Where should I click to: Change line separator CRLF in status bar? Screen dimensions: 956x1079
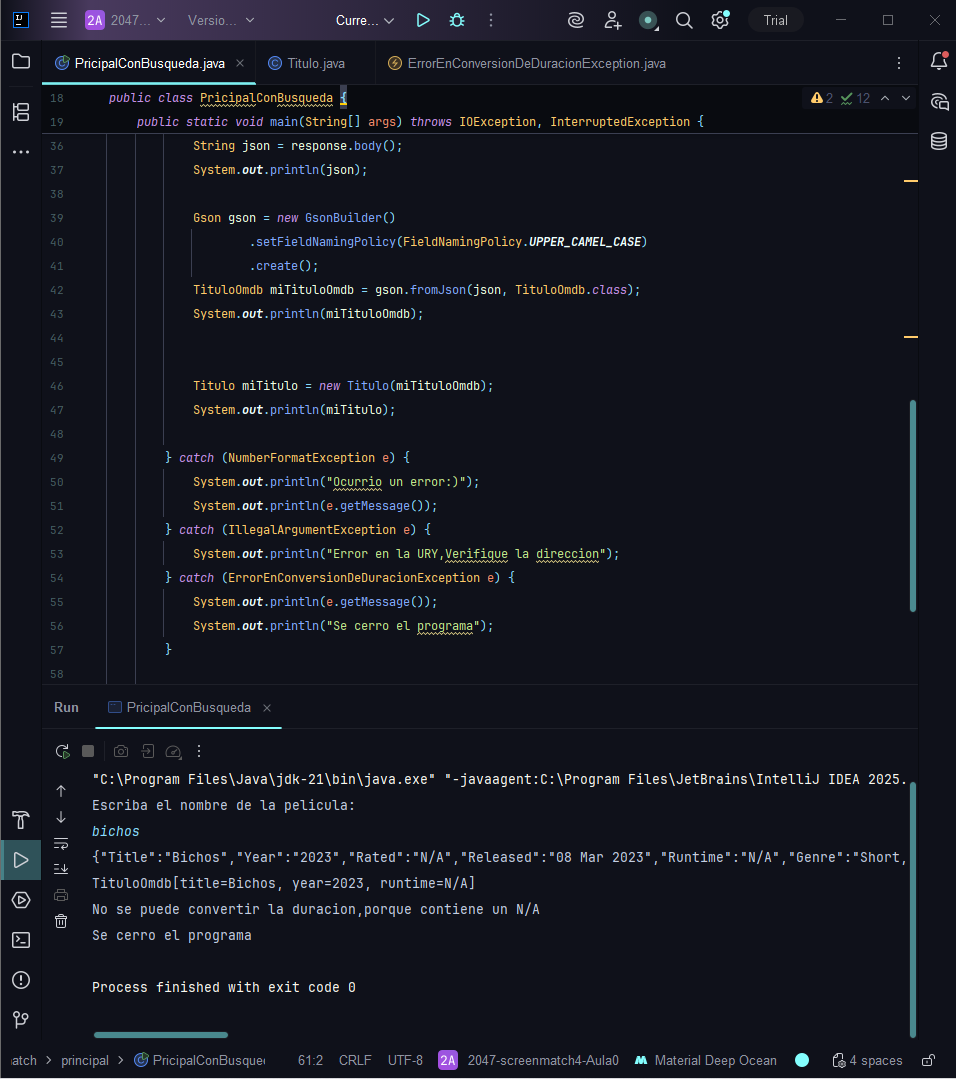[x=355, y=1060]
